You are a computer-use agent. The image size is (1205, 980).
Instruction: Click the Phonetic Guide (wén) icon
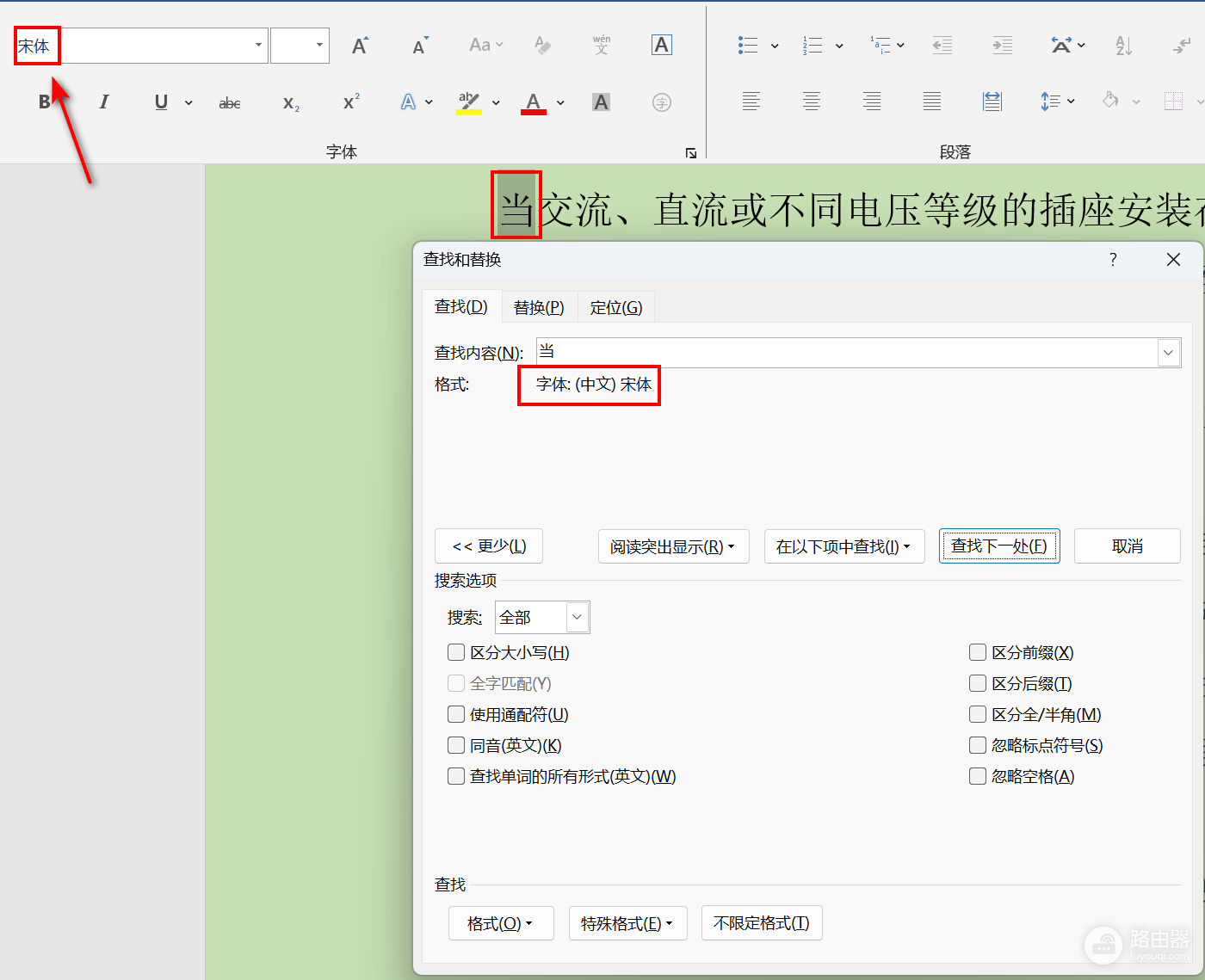tap(602, 45)
